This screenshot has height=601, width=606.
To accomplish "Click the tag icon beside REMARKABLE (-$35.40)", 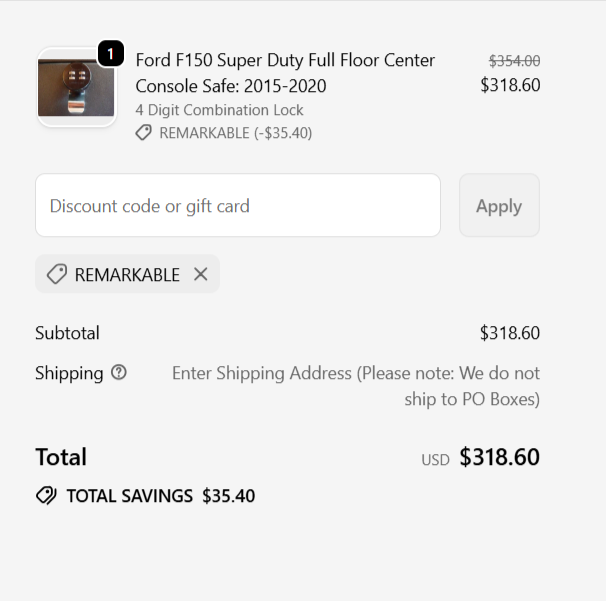I will pos(144,133).
